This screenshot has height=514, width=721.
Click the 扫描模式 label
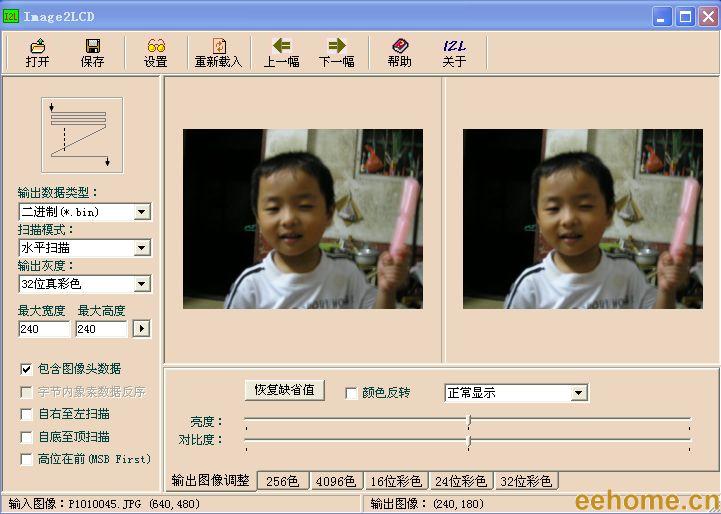(x=46, y=229)
